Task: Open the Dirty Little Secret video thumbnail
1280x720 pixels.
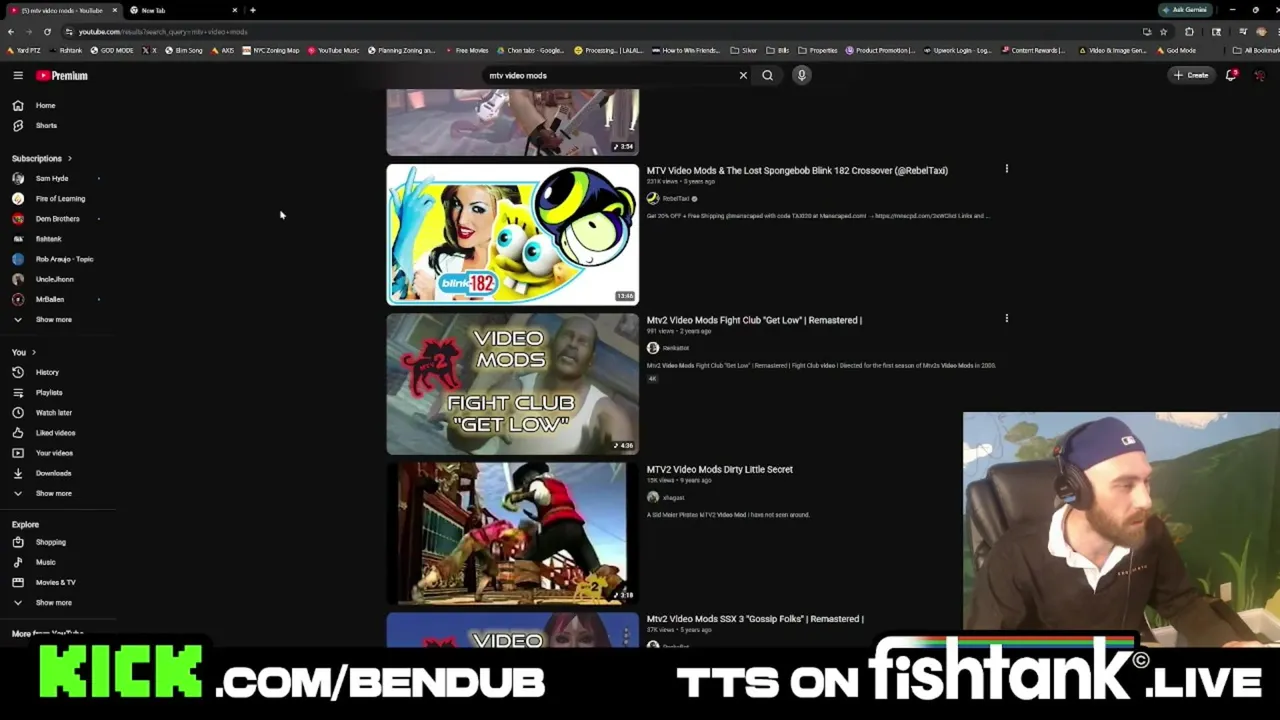Action: pyautogui.click(x=512, y=533)
